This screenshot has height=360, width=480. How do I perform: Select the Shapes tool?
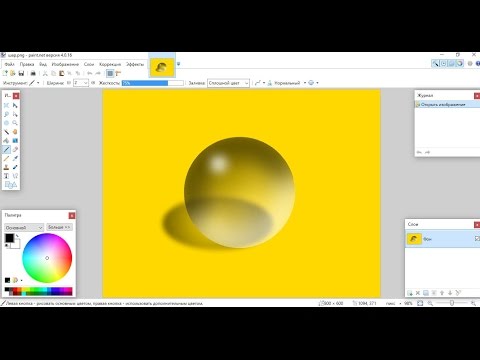point(11,185)
